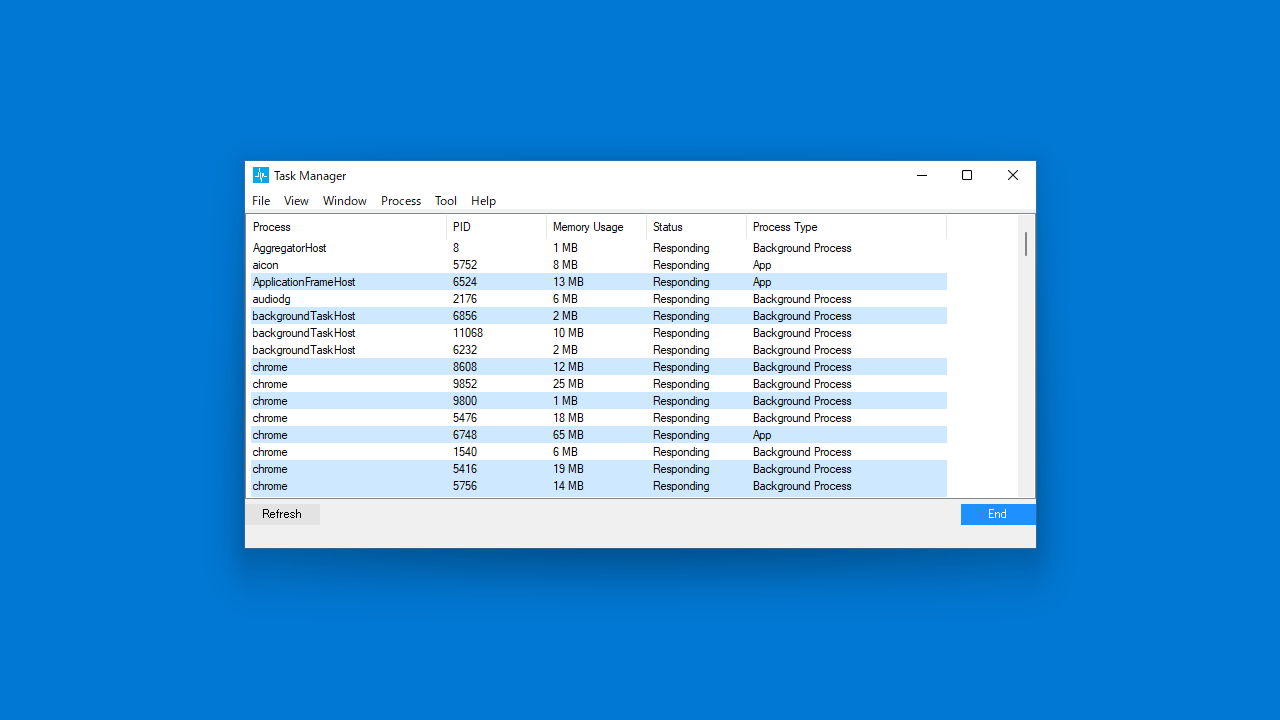Click PID value 5752
Viewport: 1280px width, 720px height.
point(465,265)
